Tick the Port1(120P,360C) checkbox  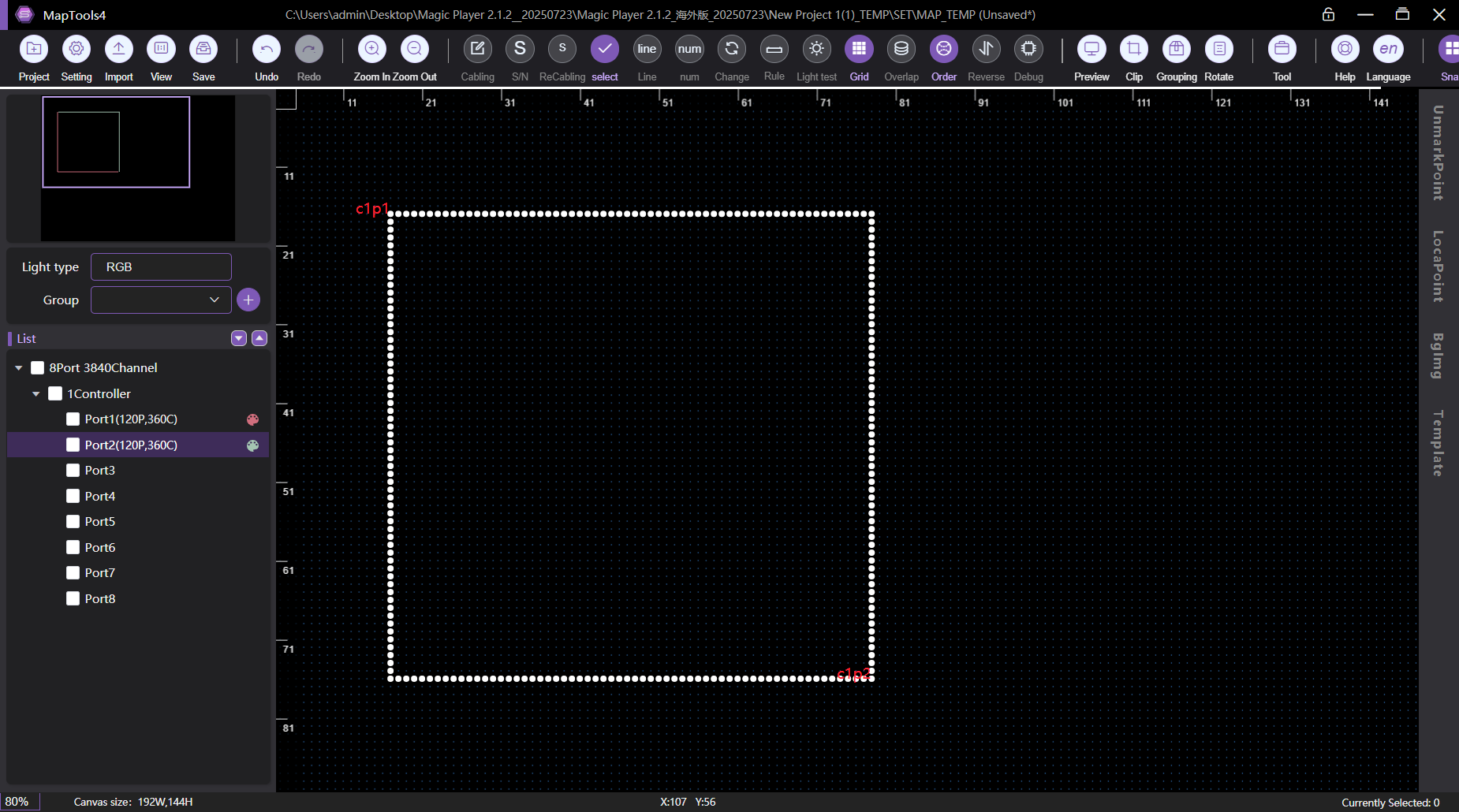pyautogui.click(x=73, y=419)
